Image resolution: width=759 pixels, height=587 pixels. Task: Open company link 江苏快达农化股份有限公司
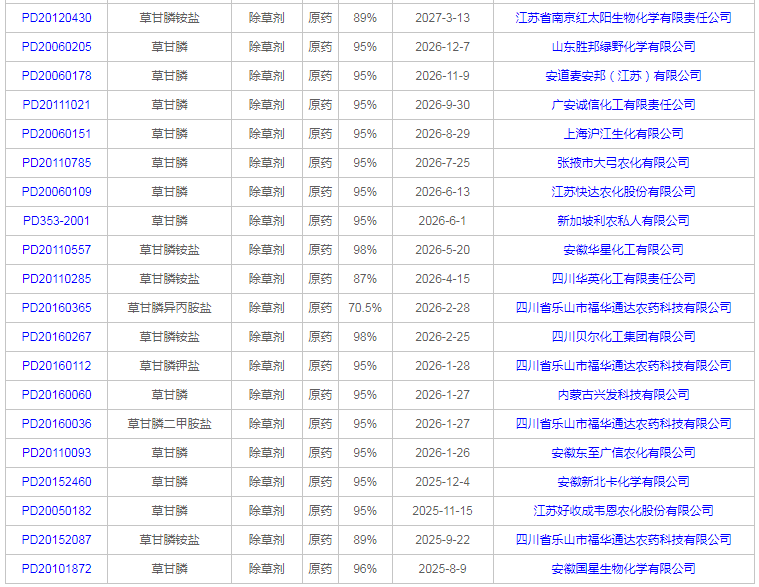[x=623, y=192]
